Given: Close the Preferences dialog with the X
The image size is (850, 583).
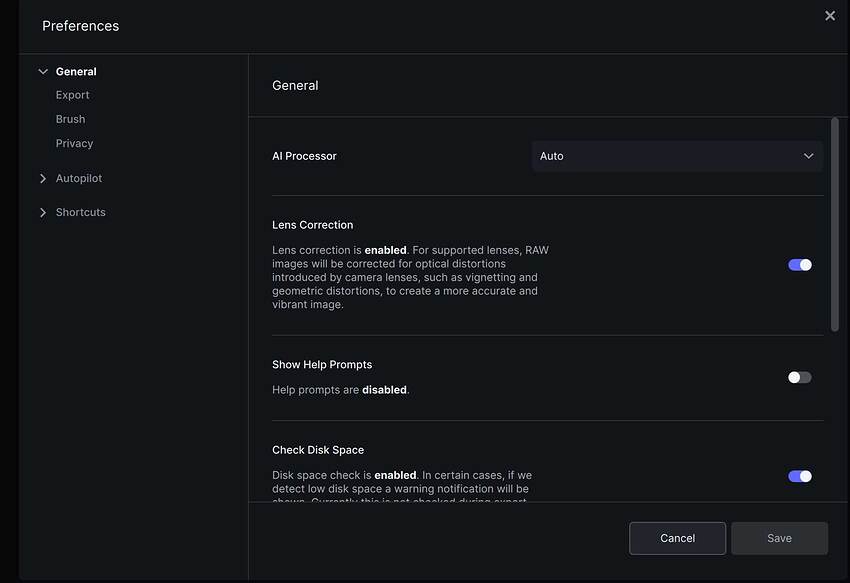Looking at the screenshot, I should (x=829, y=16).
